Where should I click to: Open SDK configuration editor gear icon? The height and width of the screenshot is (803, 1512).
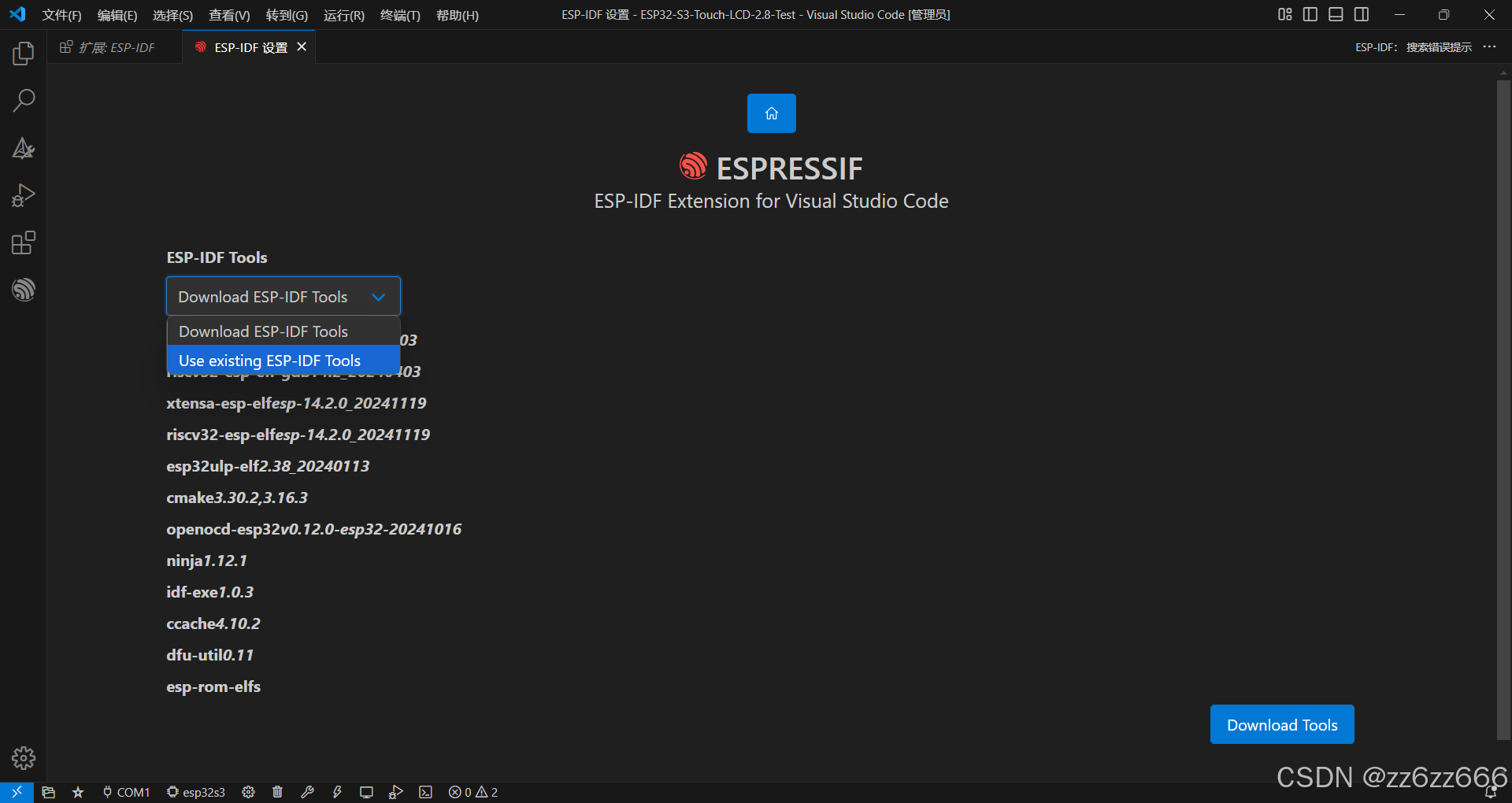coord(249,792)
